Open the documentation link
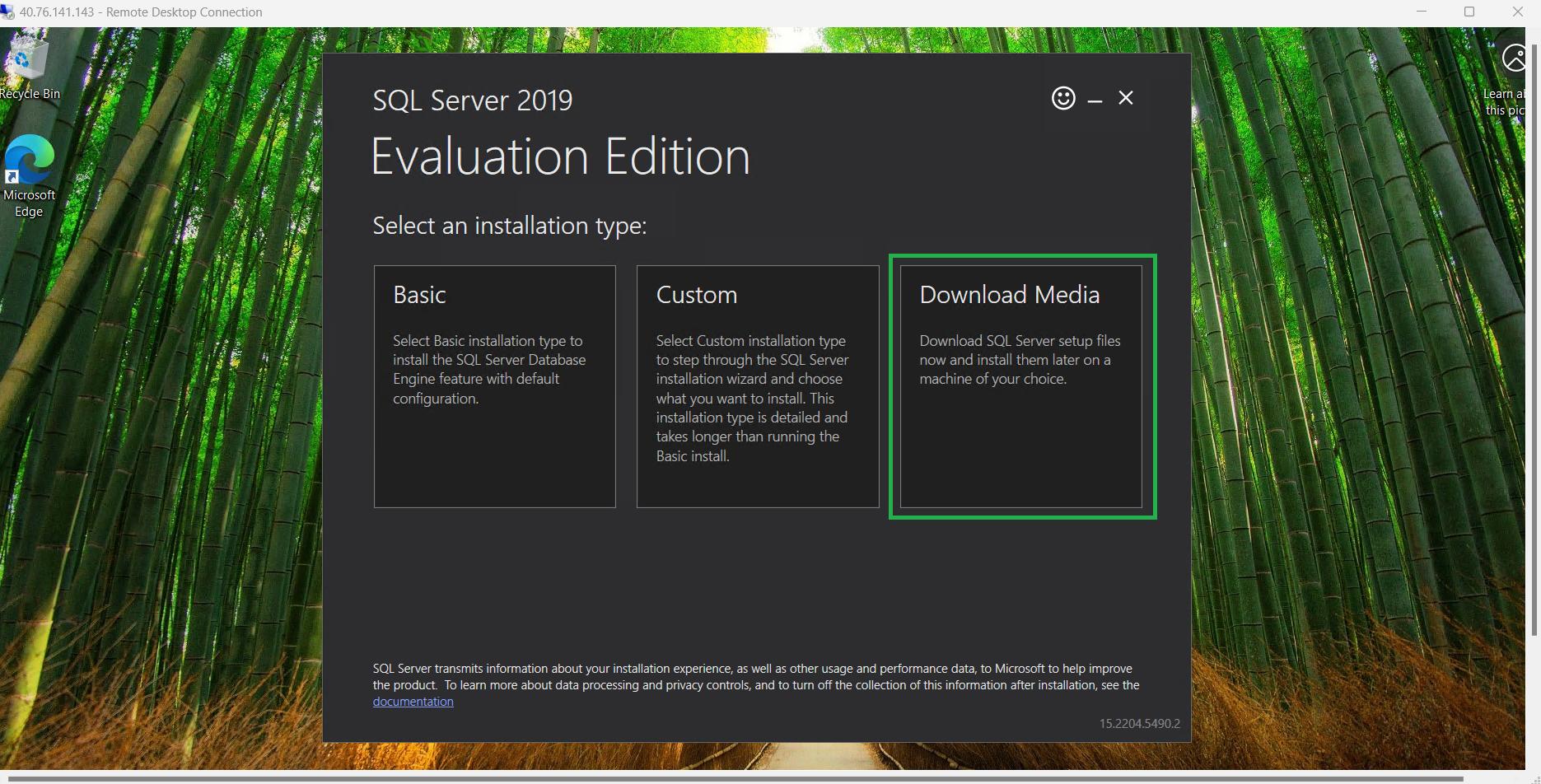This screenshot has width=1541, height=784. click(413, 702)
